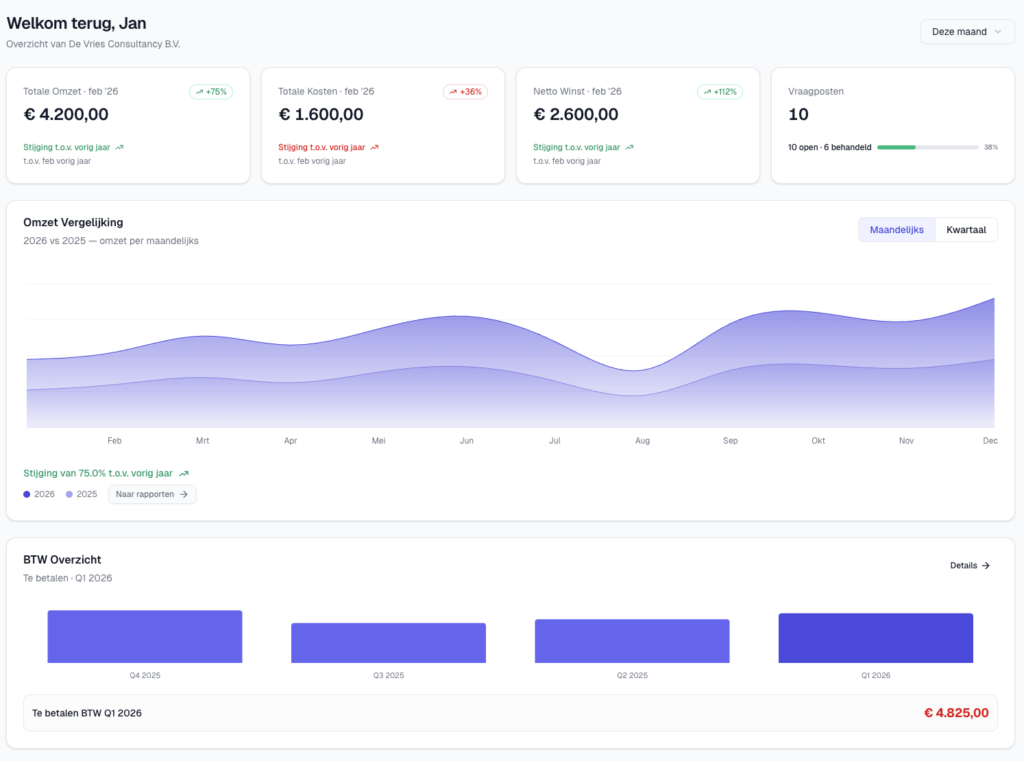
Task: Click trend arrow beside 'Stijging van 75.0%' text
Action: [184, 474]
